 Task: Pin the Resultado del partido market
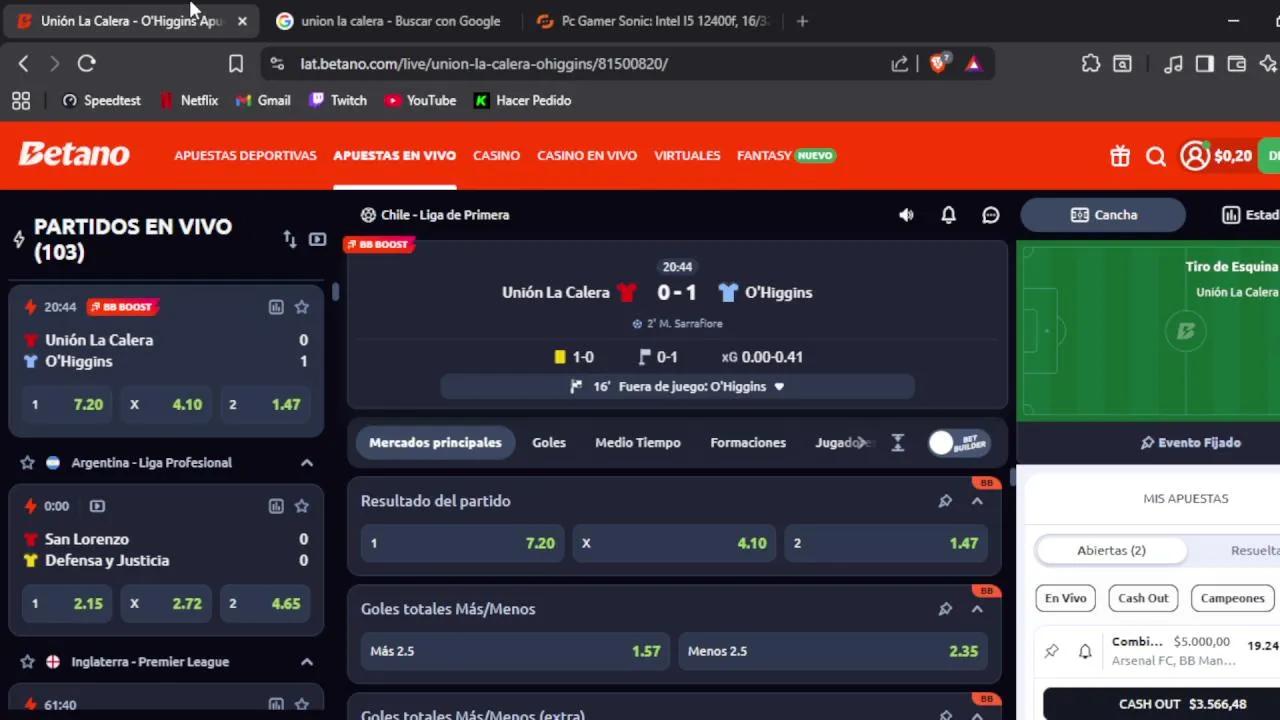click(945, 501)
